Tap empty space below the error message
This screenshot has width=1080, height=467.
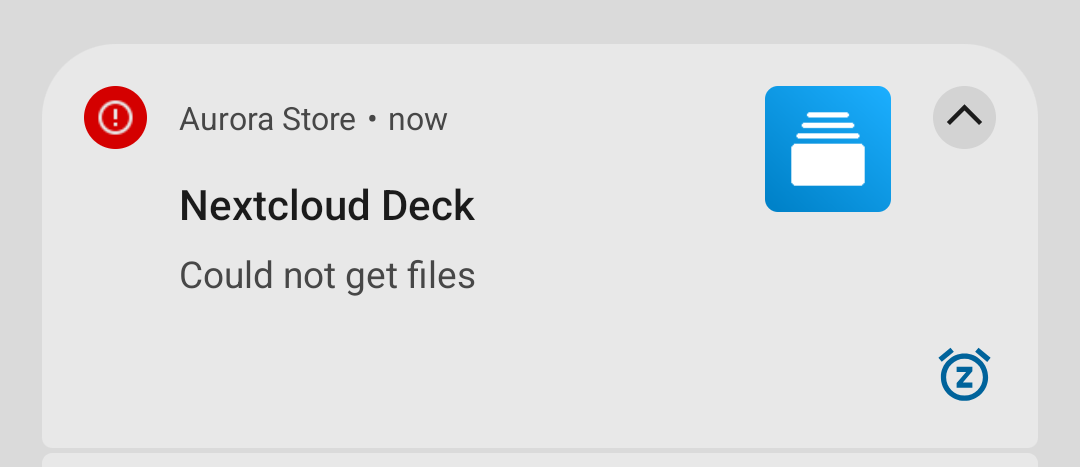click(400, 370)
